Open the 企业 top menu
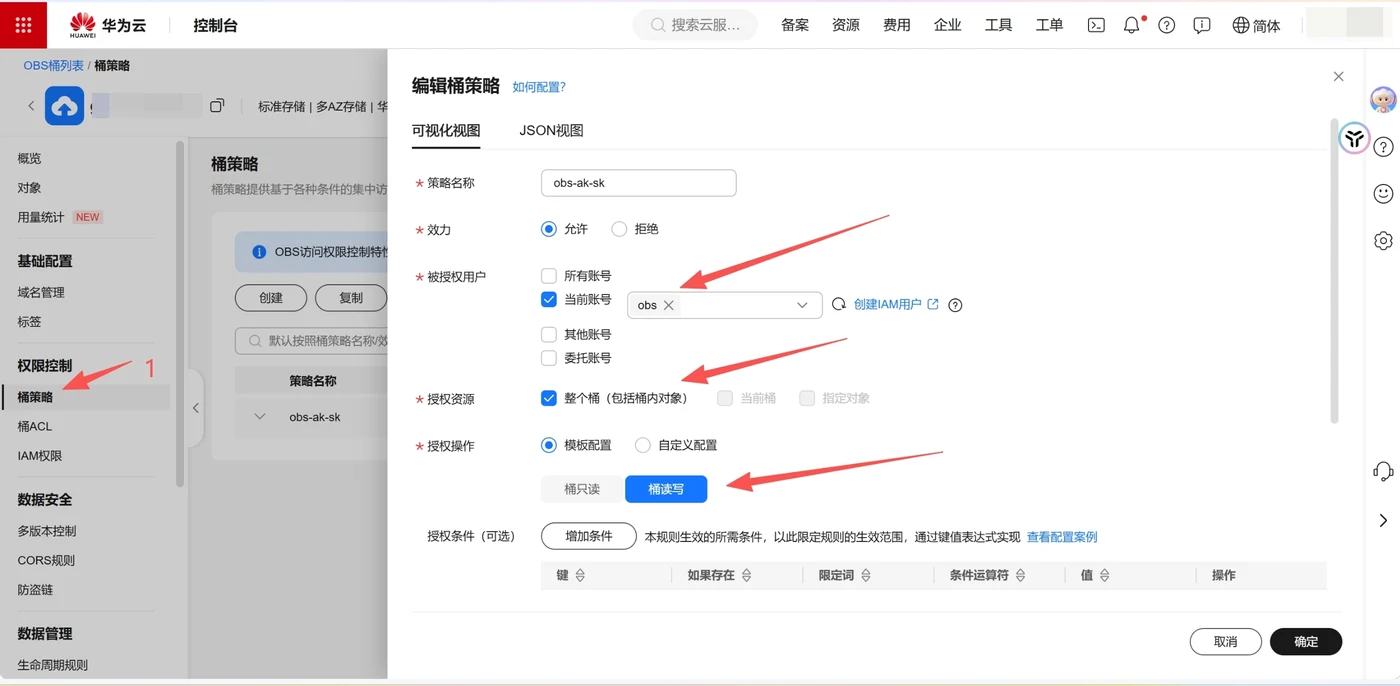Image resolution: width=1400 pixels, height=686 pixels. [947, 25]
